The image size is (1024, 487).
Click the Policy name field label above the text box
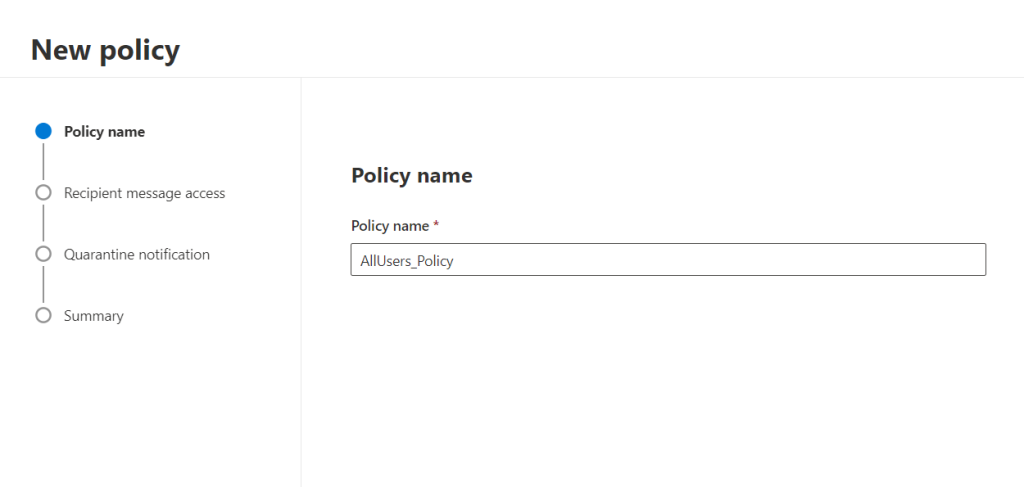[x=390, y=226]
